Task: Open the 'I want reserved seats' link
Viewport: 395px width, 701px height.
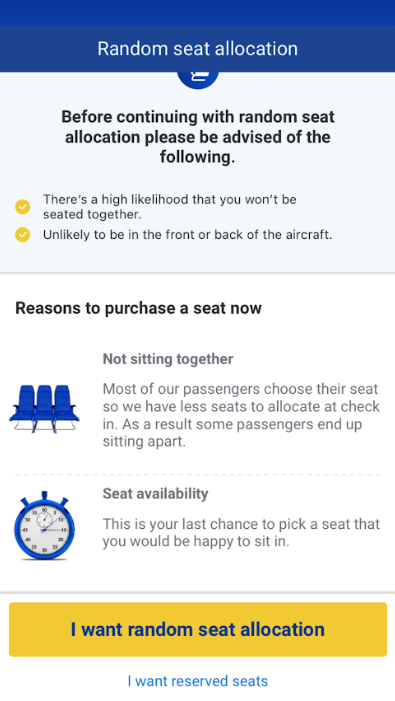Action: 198,681
